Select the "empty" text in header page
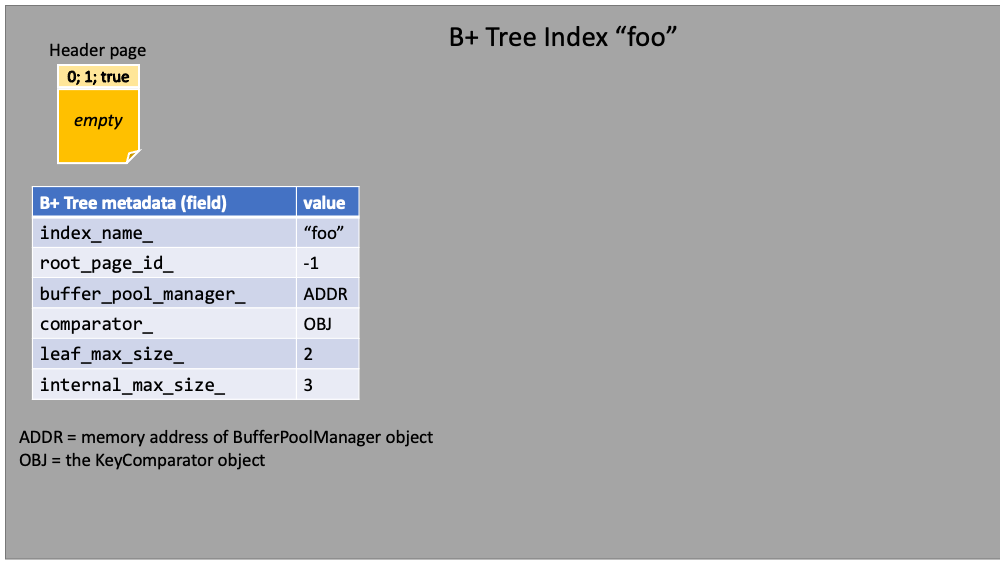This screenshot has width=1000, height=563. pos(98,120)
